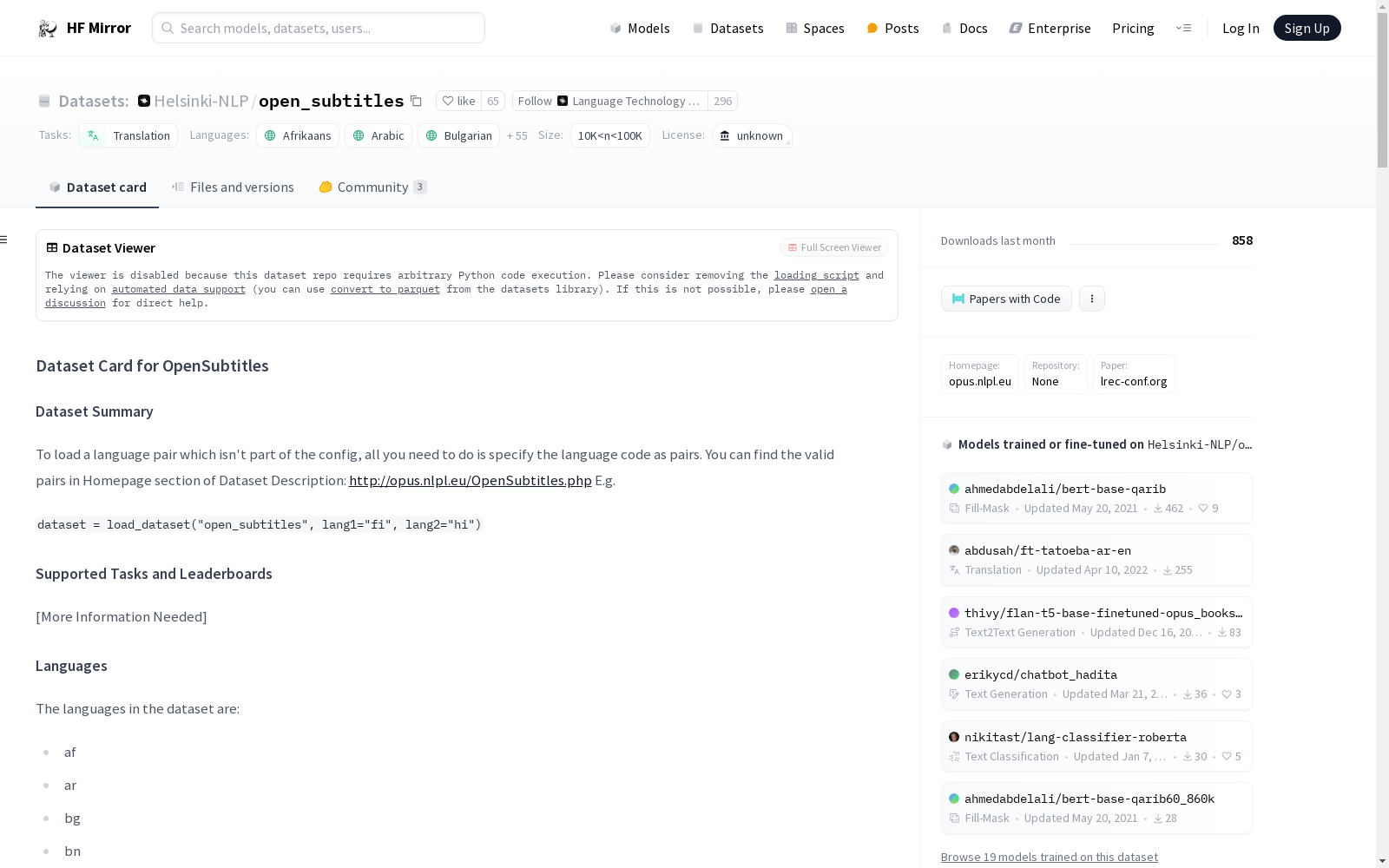1389x868 pixels.
Task: Open the automated data support link
Action: 179,289
